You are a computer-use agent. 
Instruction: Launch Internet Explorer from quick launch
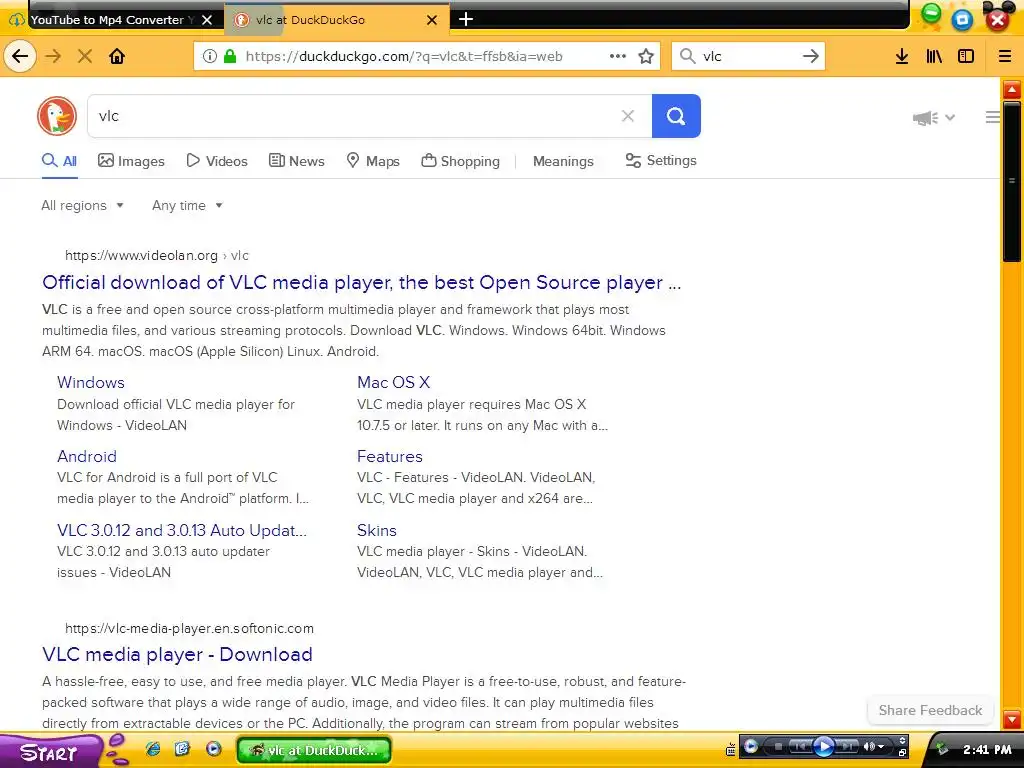tap(153, 748)
